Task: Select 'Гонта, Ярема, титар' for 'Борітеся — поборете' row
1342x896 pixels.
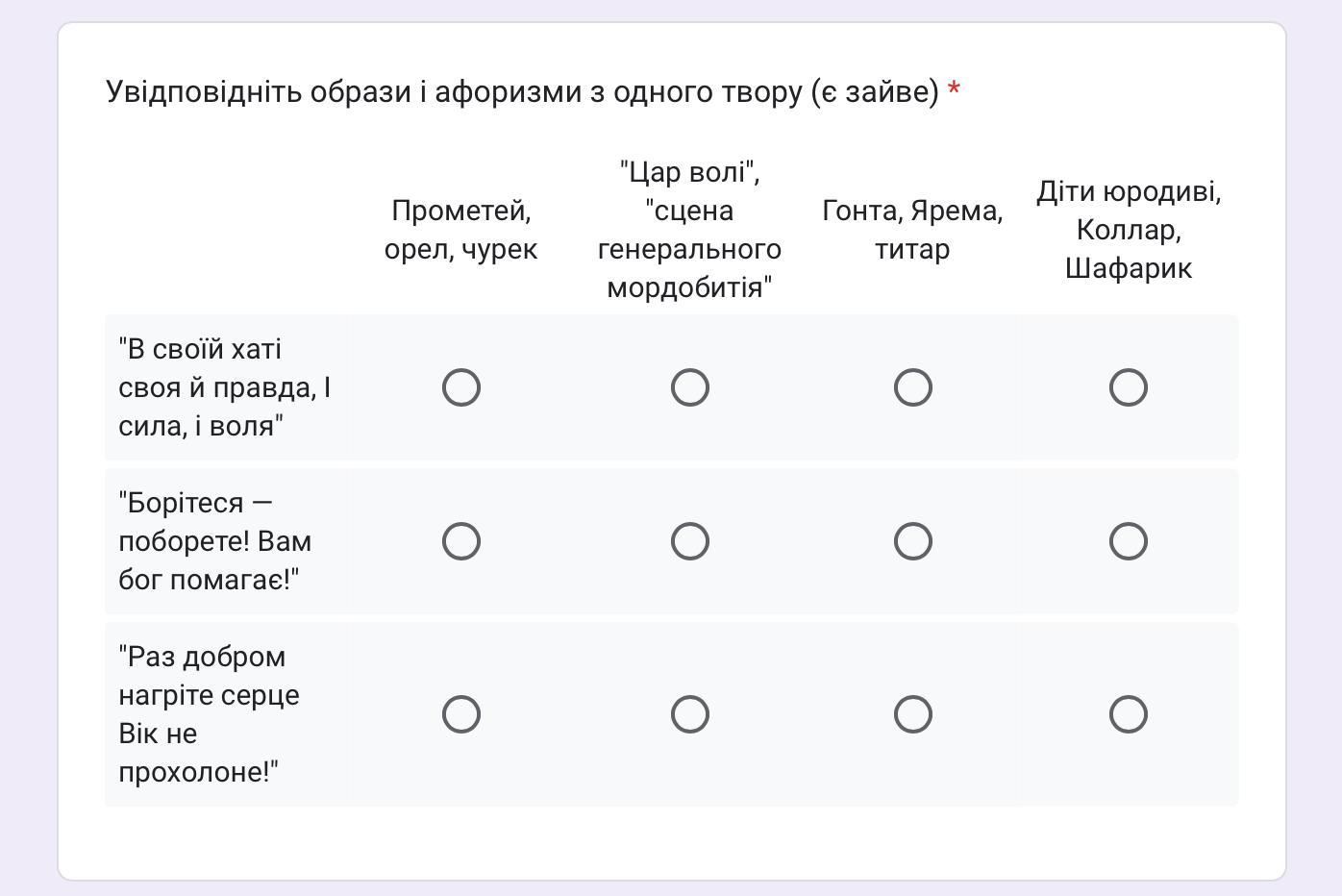Action: 913,541
